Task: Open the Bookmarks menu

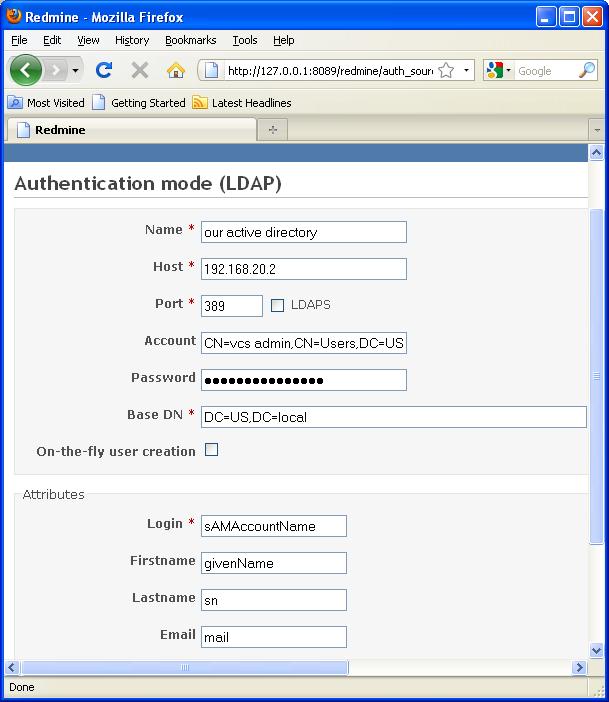Action: click(191, 40)
